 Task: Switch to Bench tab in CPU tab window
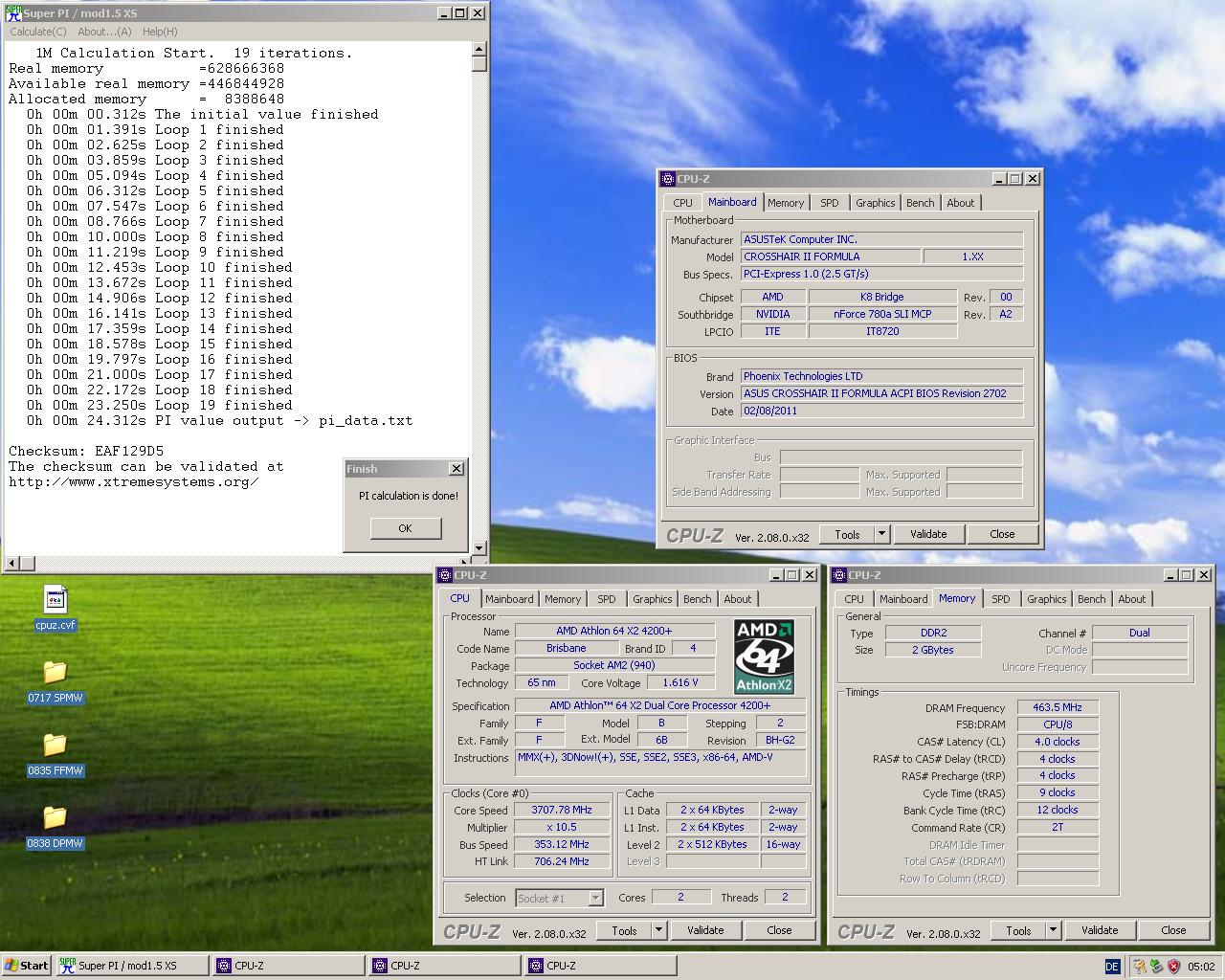pyautogui.click(x=697, y=599)
